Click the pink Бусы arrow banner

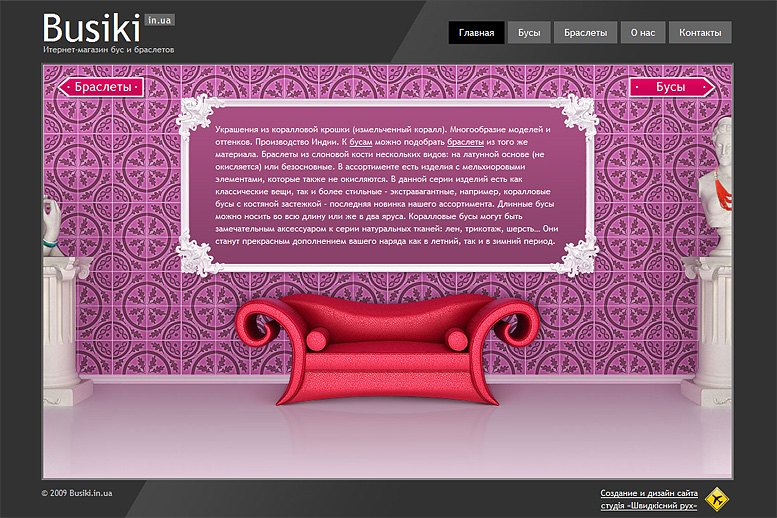(672, 87)
